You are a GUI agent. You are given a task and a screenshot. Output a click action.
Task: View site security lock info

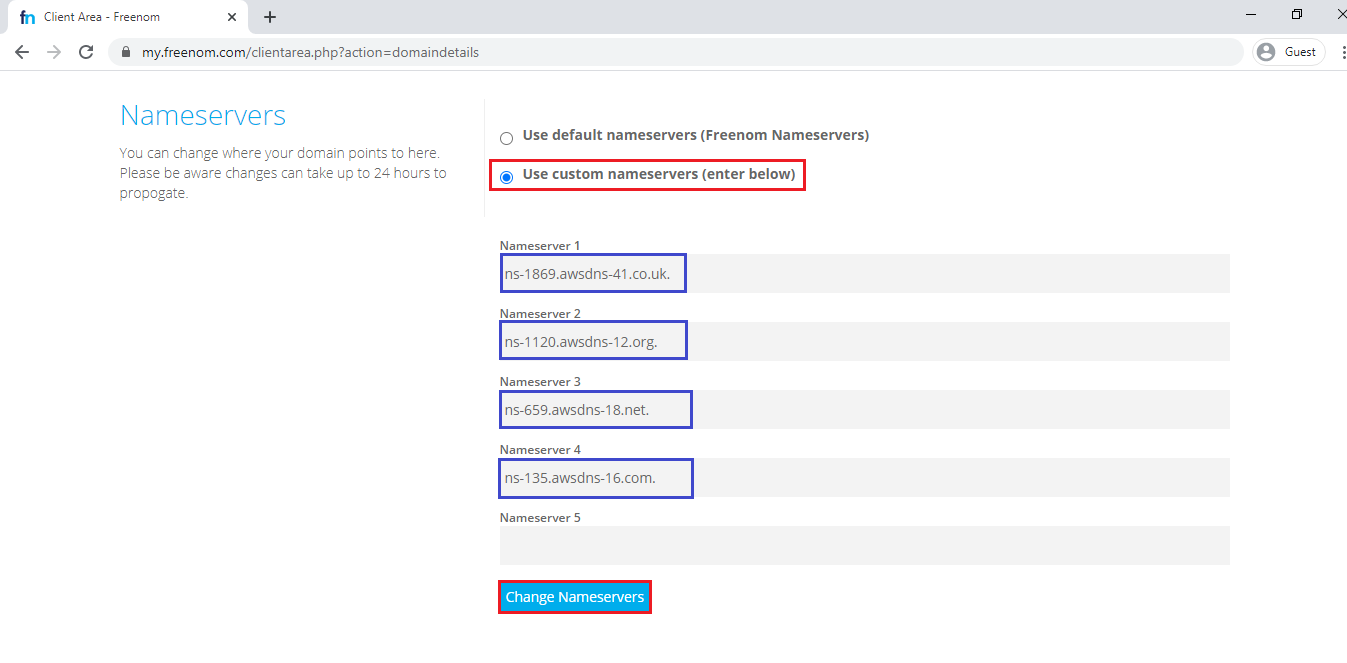pos(126,52)
